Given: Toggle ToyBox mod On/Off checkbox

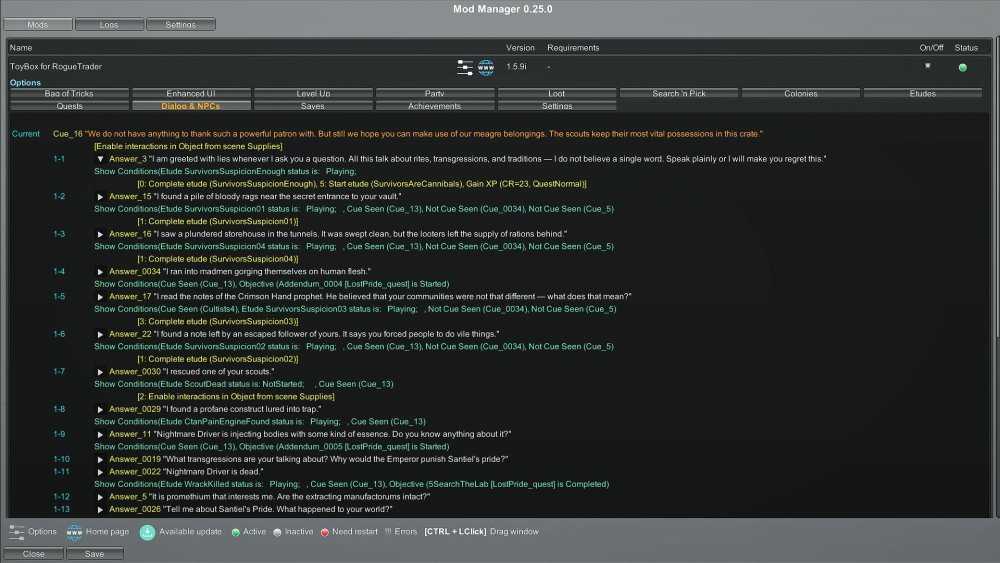Looking at the screenshot, I should [927, 66].
